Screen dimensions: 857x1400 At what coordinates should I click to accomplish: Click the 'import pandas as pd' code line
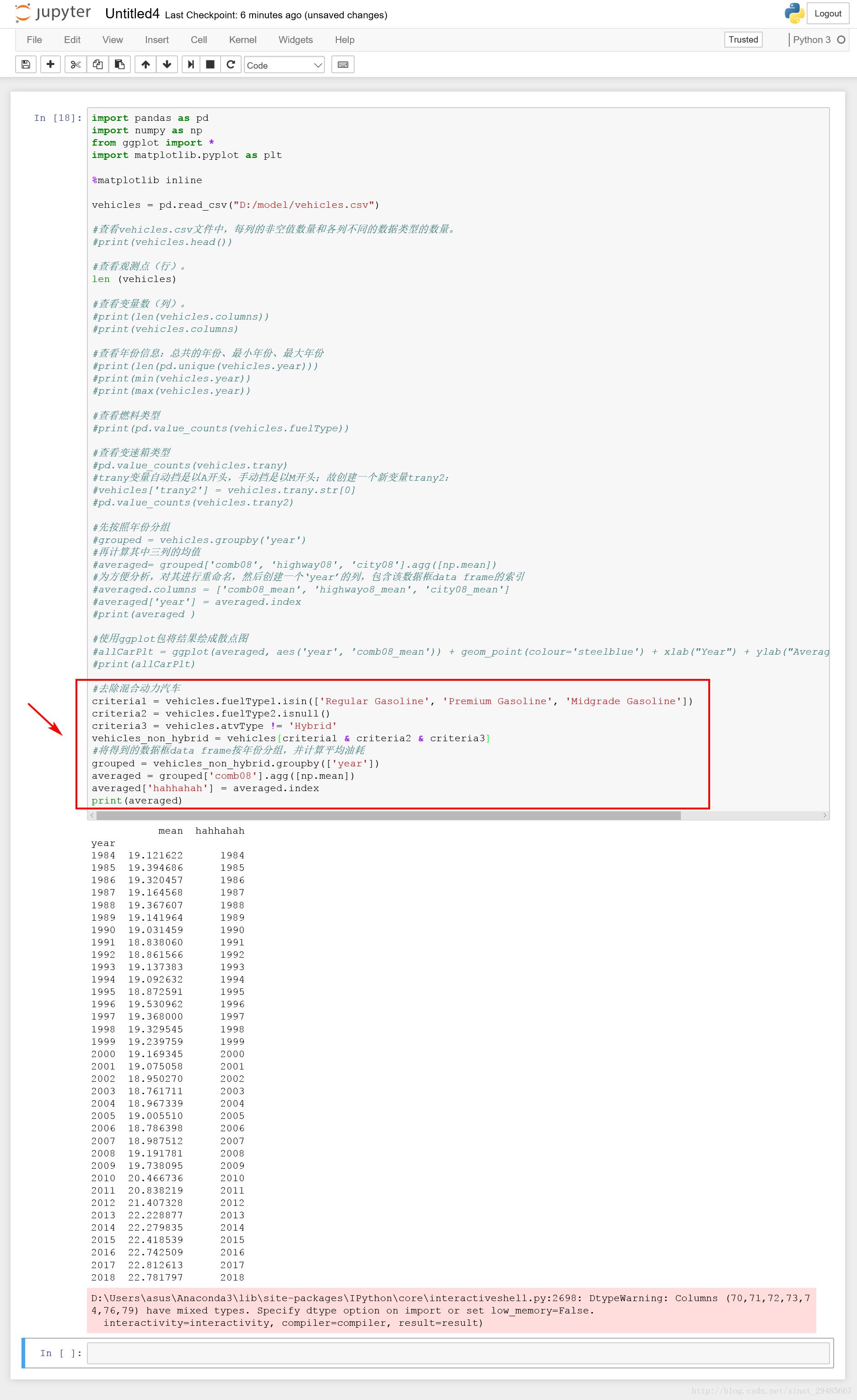click(150, 118)
